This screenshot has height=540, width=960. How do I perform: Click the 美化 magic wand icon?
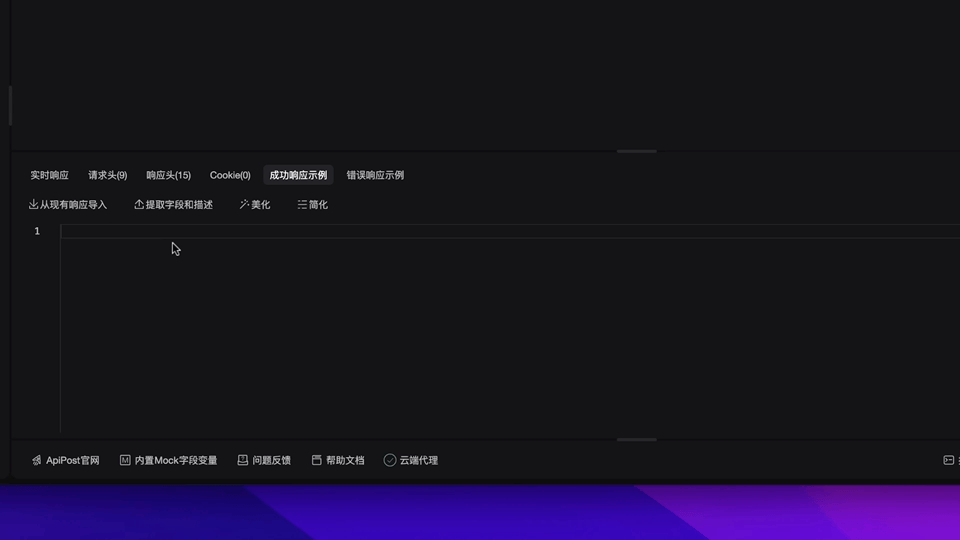coord(244,204)
